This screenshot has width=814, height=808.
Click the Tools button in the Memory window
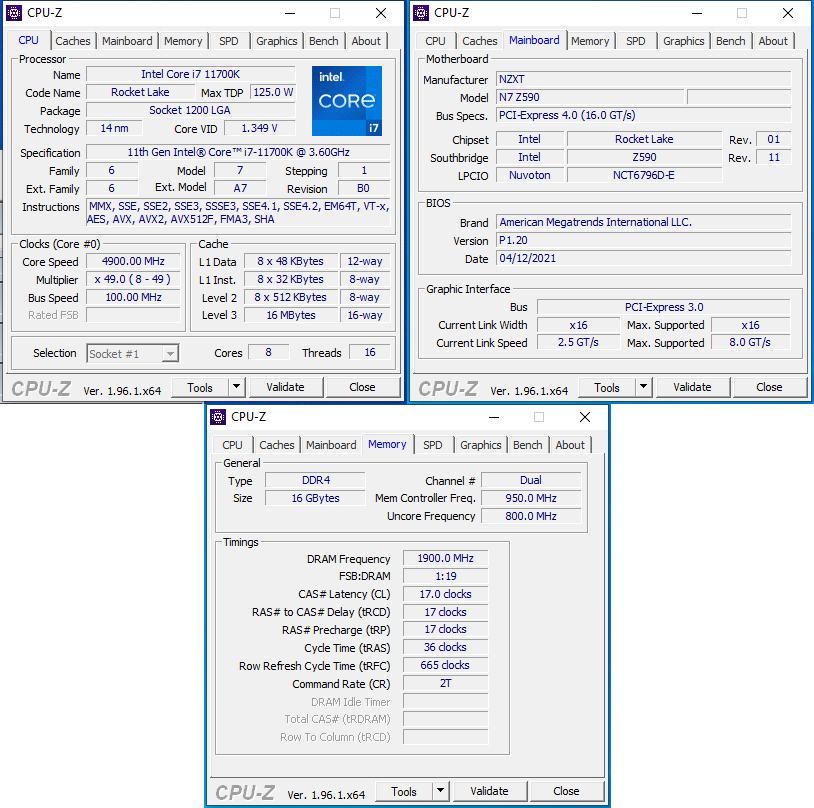tap(404, 791)
